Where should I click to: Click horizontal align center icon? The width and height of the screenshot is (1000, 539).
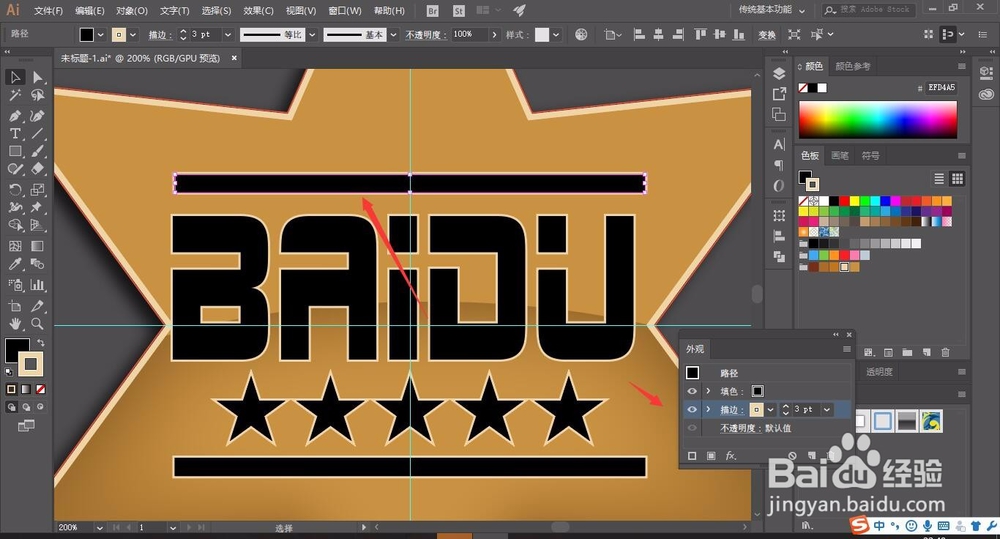pos(658,34)
